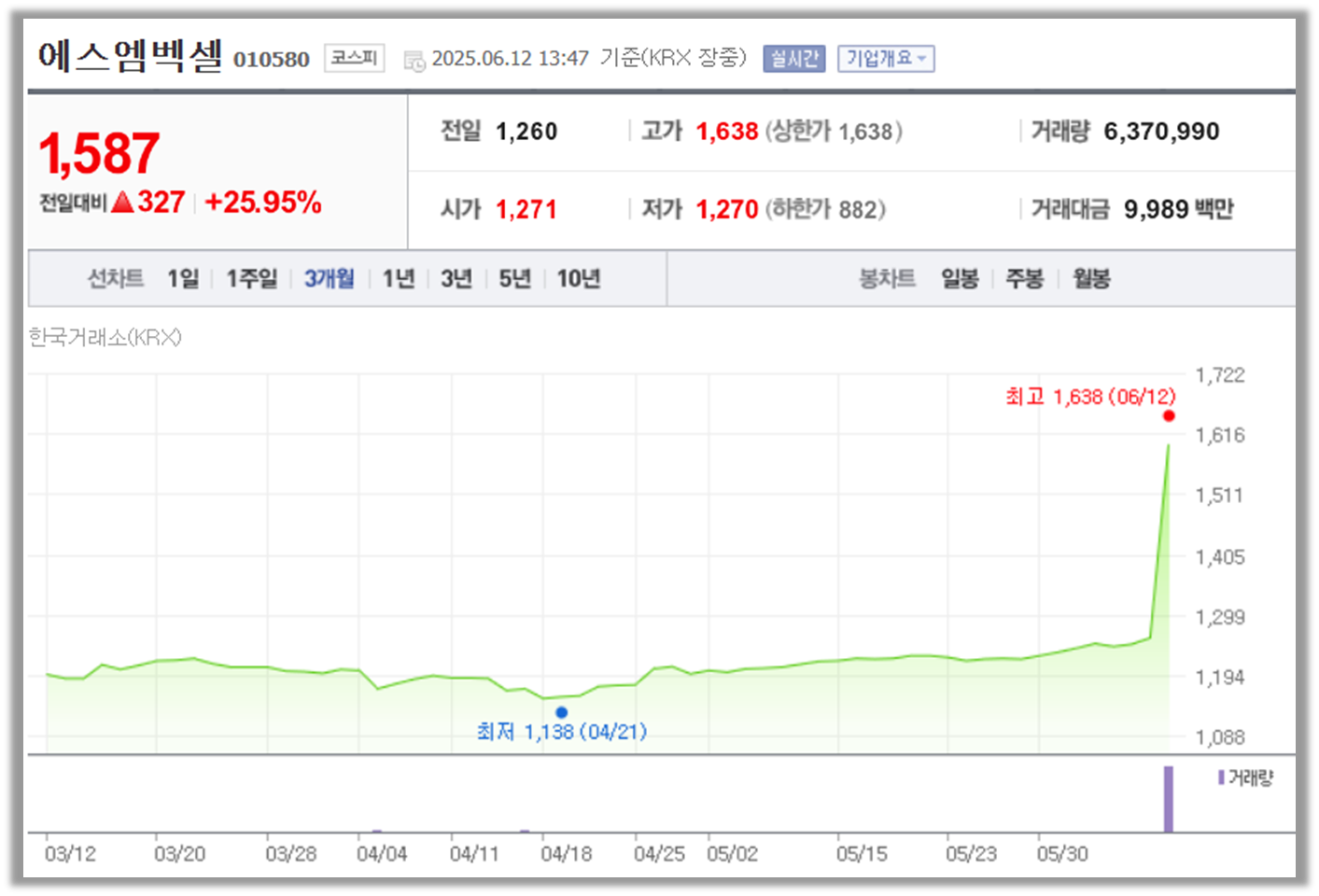Switch chart range to 1년
Image resolution: width=1319 pixels, height=896 pixels.
point(399,278)
